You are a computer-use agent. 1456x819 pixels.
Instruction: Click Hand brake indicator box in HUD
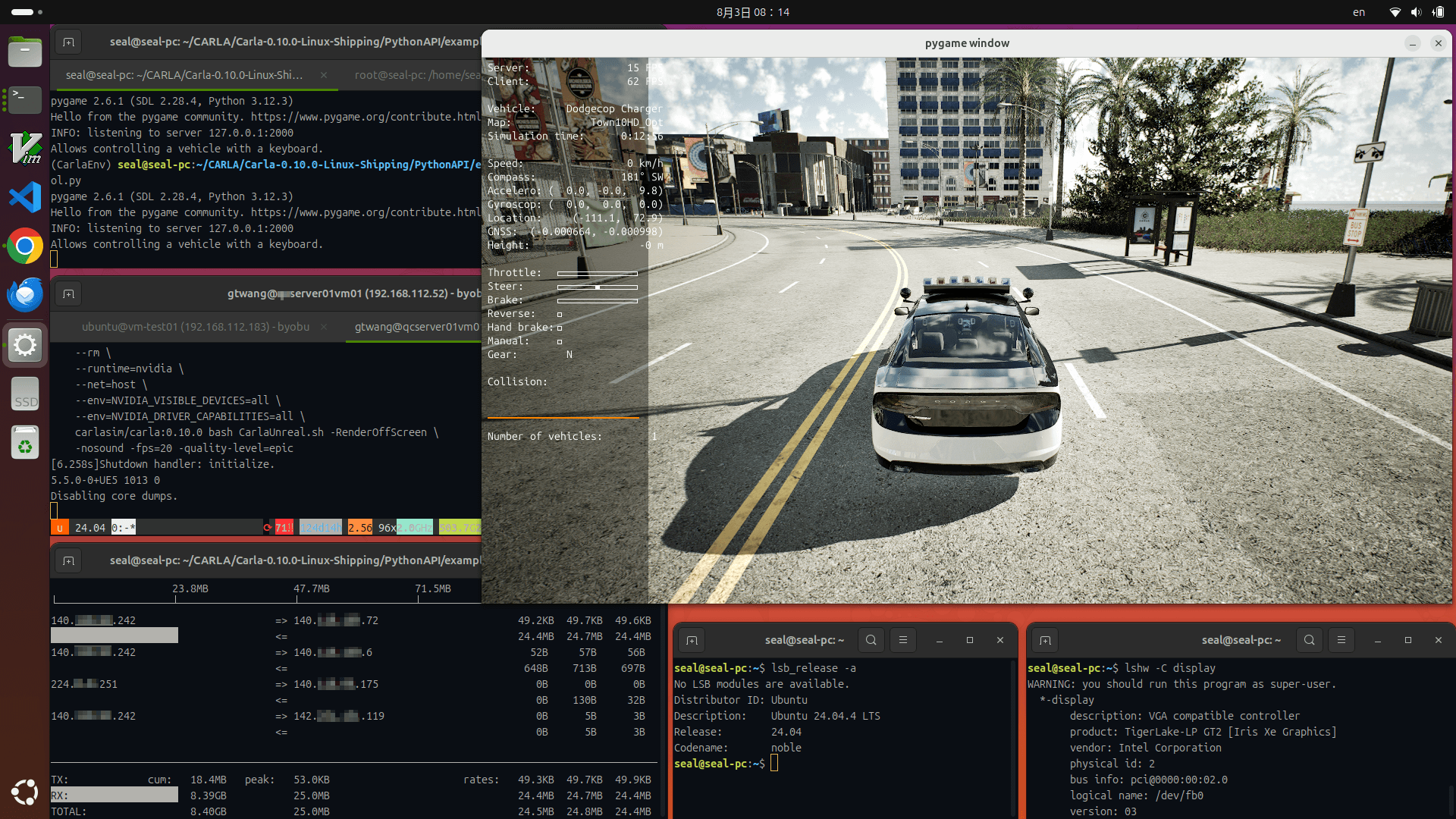pyautogui.click(x=560, y=328)
